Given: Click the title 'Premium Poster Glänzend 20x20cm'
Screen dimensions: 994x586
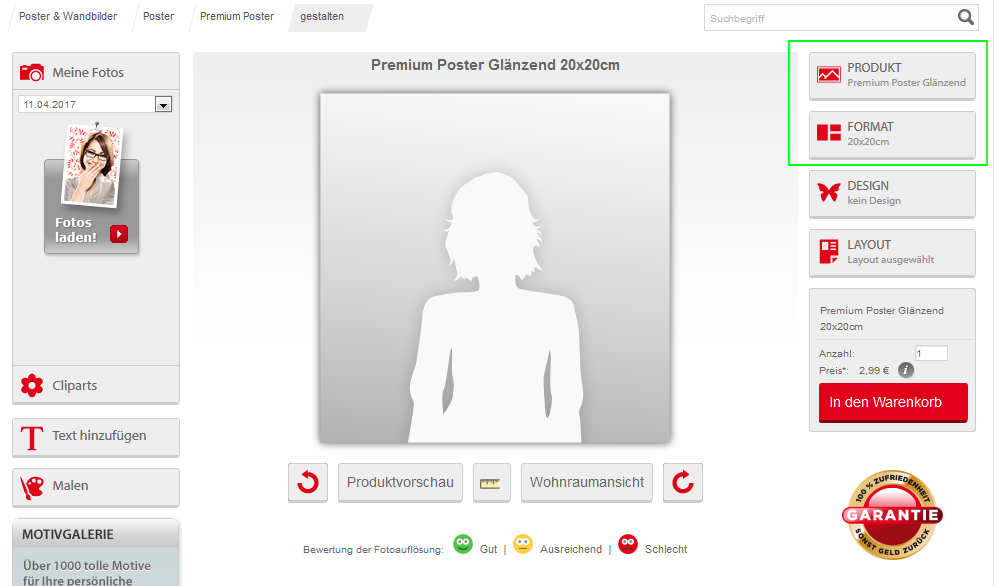Looking at the screenshot, I should (x=495, y=65).
